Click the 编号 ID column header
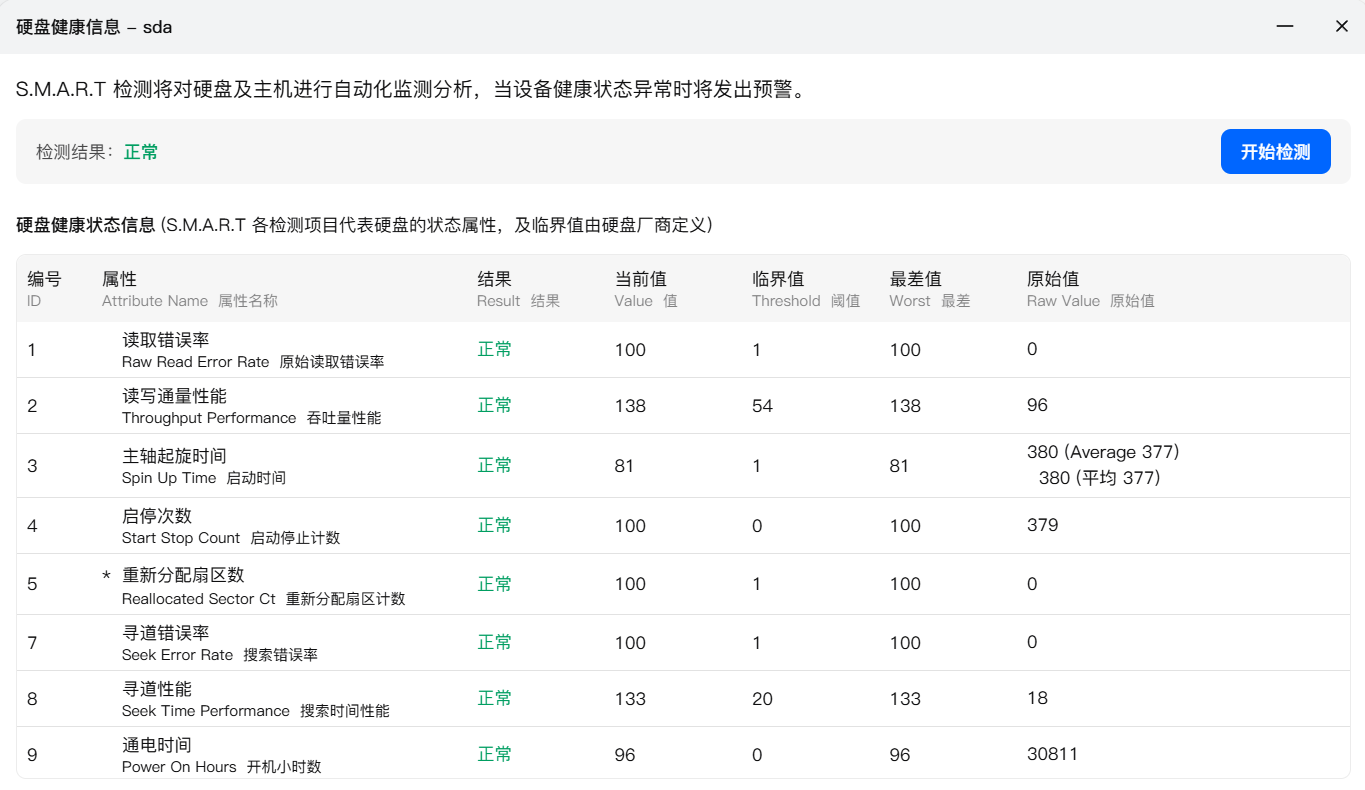The image size is (1365, 790). pyautogui.click(x=44, y=289)
